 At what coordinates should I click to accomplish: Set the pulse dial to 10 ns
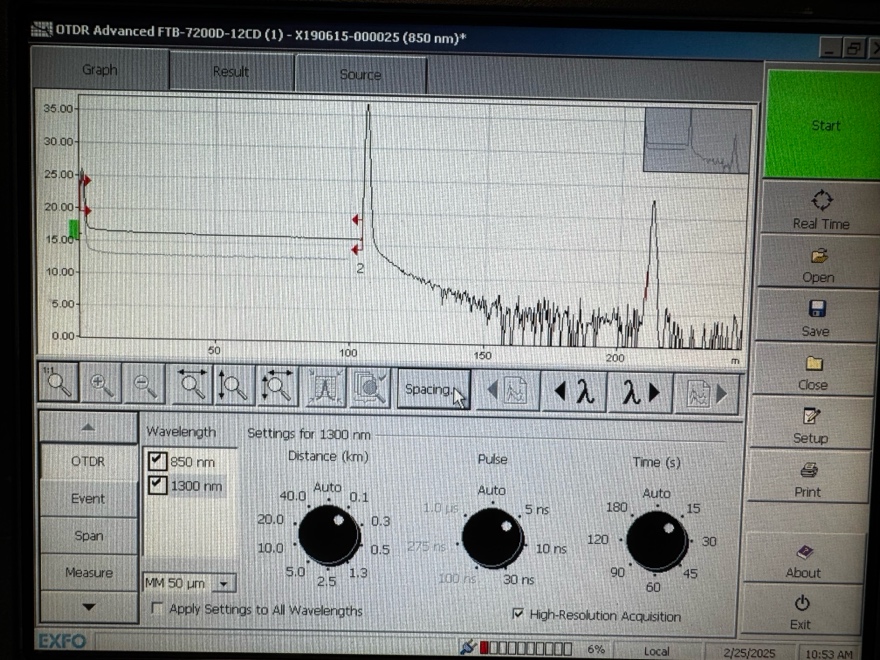coord(551,548)
